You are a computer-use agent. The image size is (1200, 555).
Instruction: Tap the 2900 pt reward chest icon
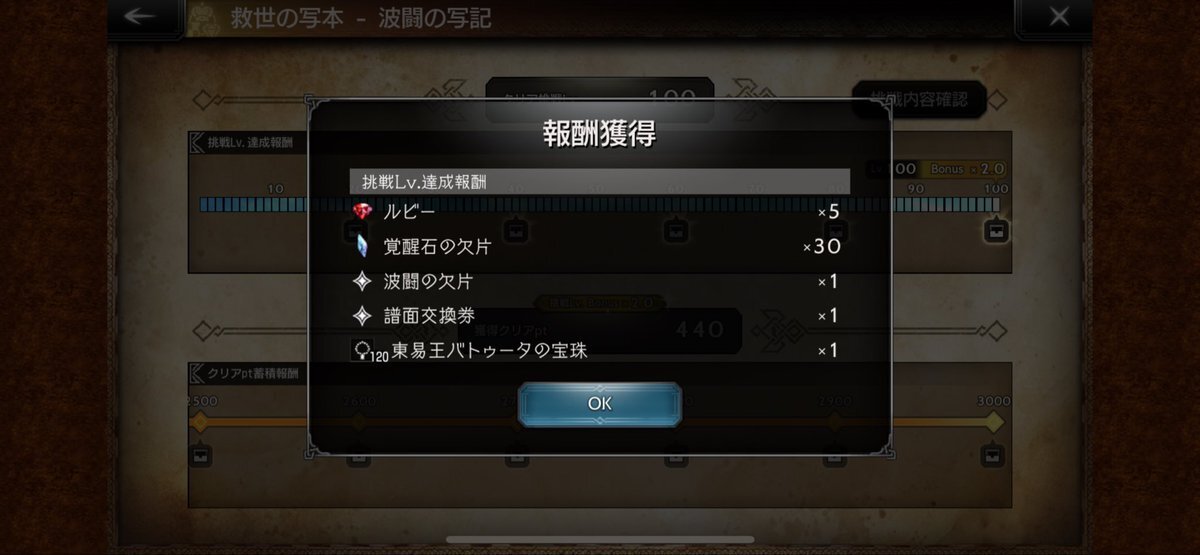point(835,457)
